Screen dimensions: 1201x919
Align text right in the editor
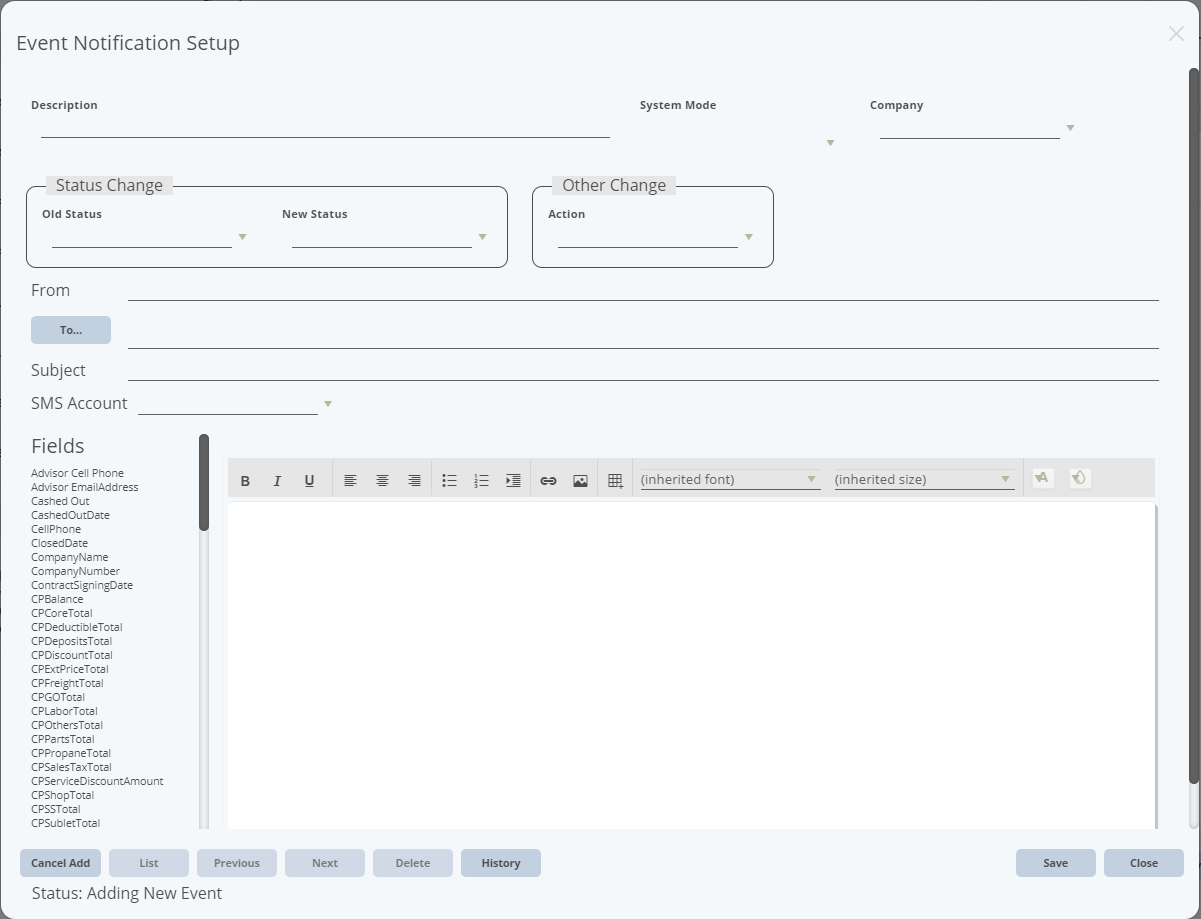(x=414, y=481)
